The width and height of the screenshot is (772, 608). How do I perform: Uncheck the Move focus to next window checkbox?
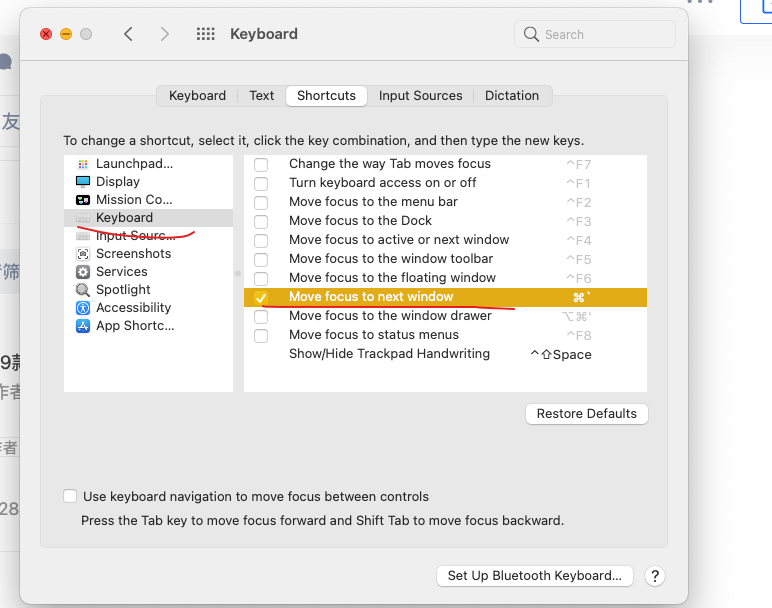[261, 298]
